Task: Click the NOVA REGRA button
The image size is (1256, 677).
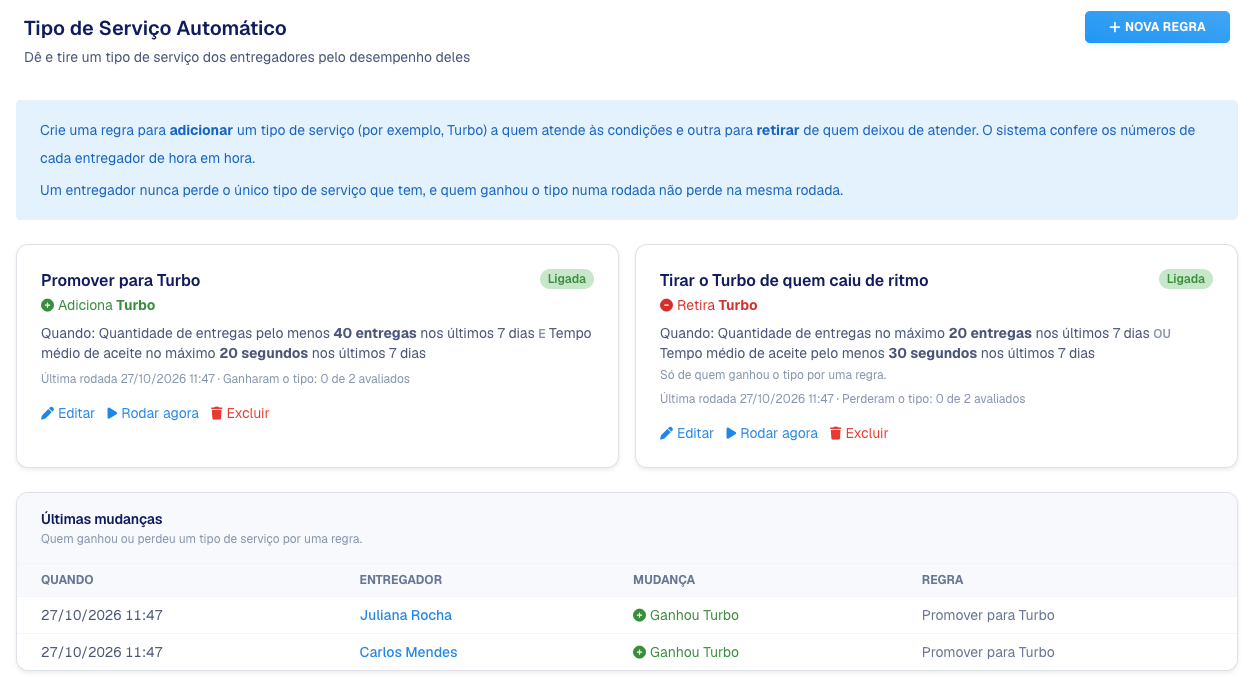Action: (x=1157, y=27)
